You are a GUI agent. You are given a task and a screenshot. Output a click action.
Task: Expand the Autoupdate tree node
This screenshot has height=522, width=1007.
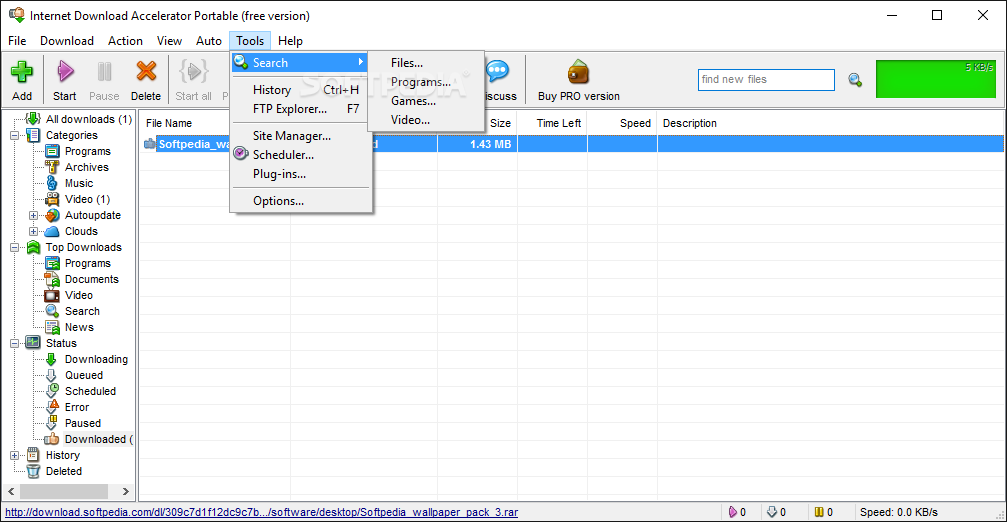tap(33, 216)
